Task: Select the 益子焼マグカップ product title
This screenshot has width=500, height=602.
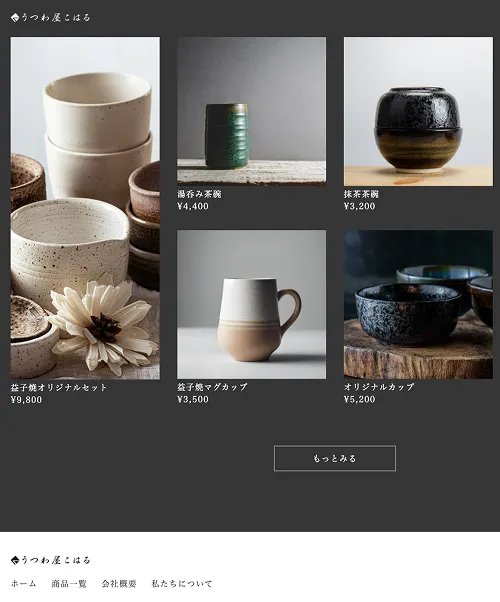Action: click(212, 387)
